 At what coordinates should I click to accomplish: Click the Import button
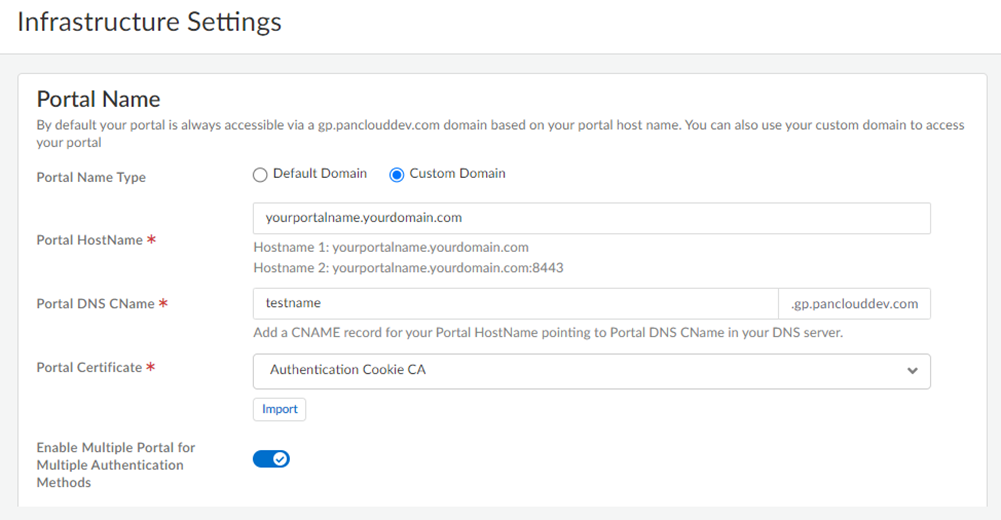tap(280, 409)
